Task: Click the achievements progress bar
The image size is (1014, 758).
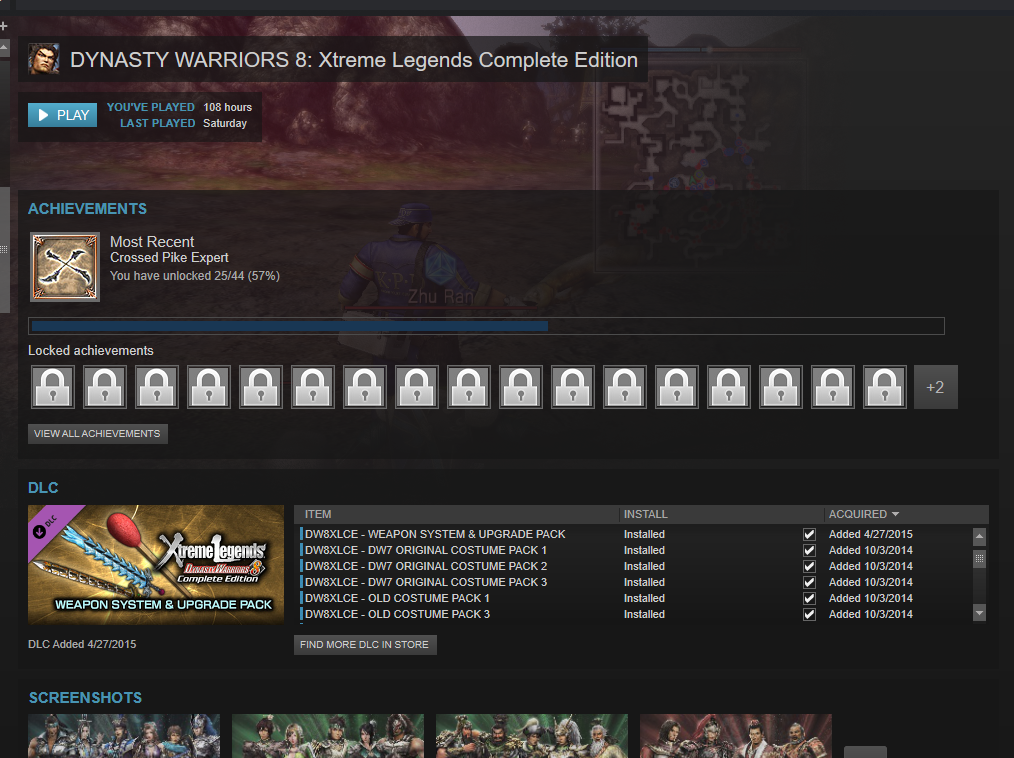Action: pos(486,326)
